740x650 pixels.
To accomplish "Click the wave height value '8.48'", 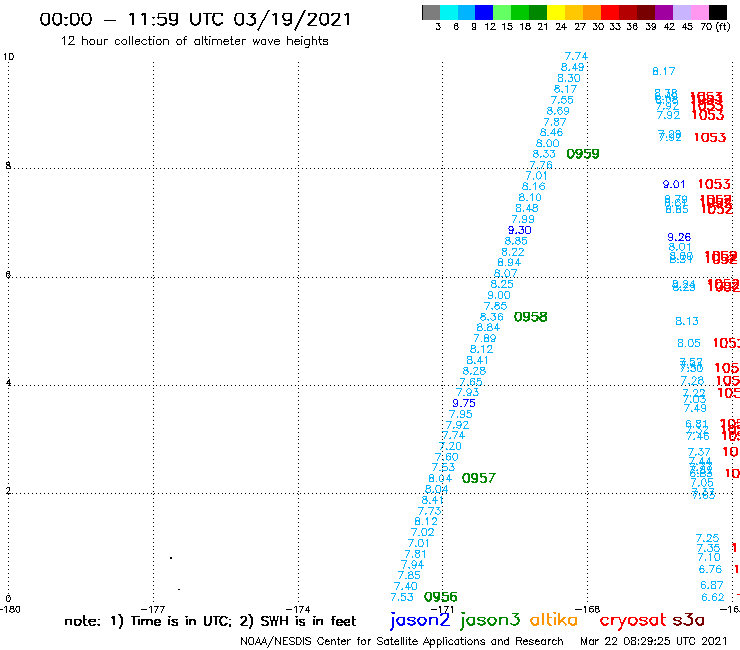I will coord(527,208).
